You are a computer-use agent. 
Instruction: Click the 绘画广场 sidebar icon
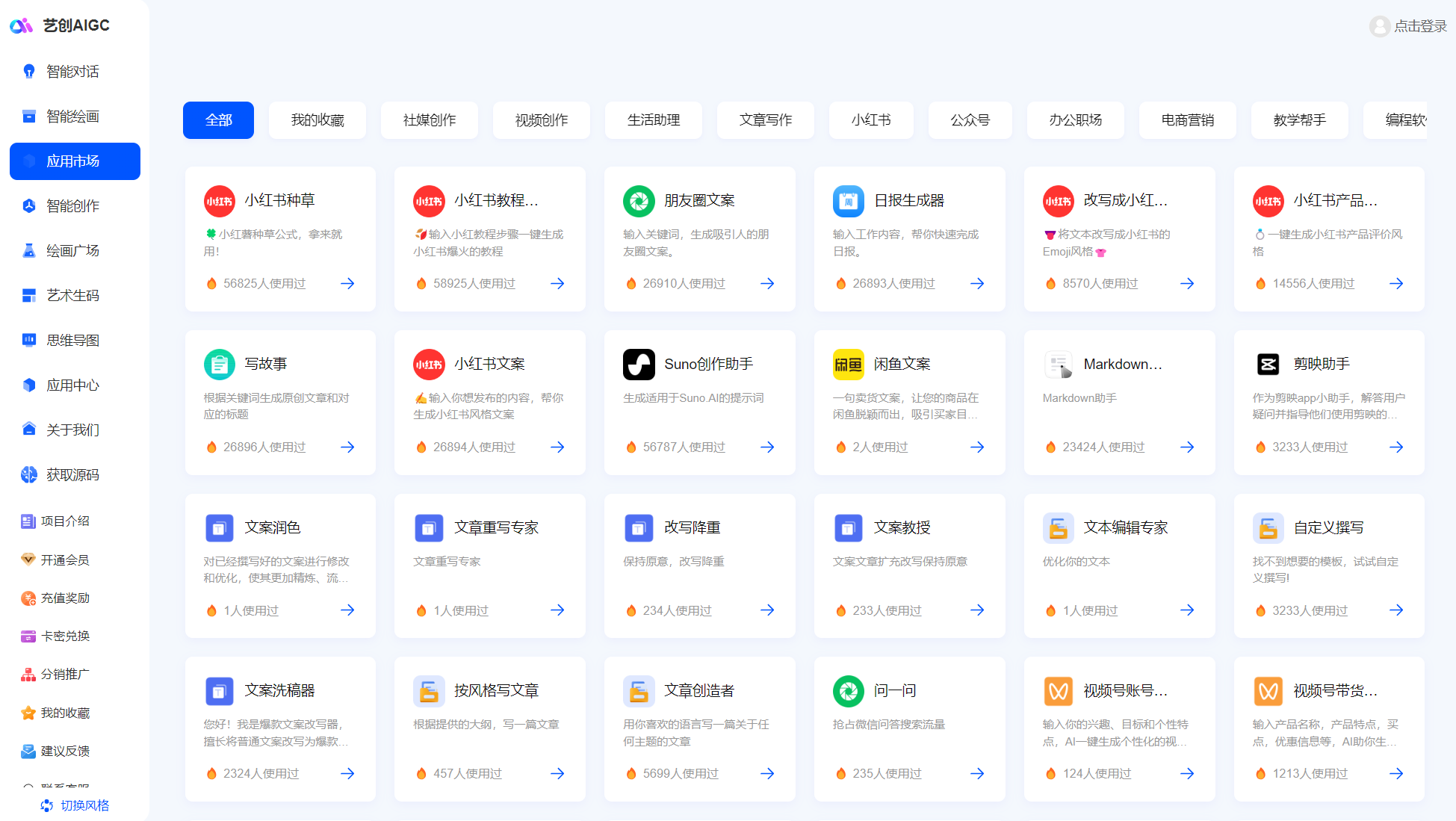pos(28,250)
